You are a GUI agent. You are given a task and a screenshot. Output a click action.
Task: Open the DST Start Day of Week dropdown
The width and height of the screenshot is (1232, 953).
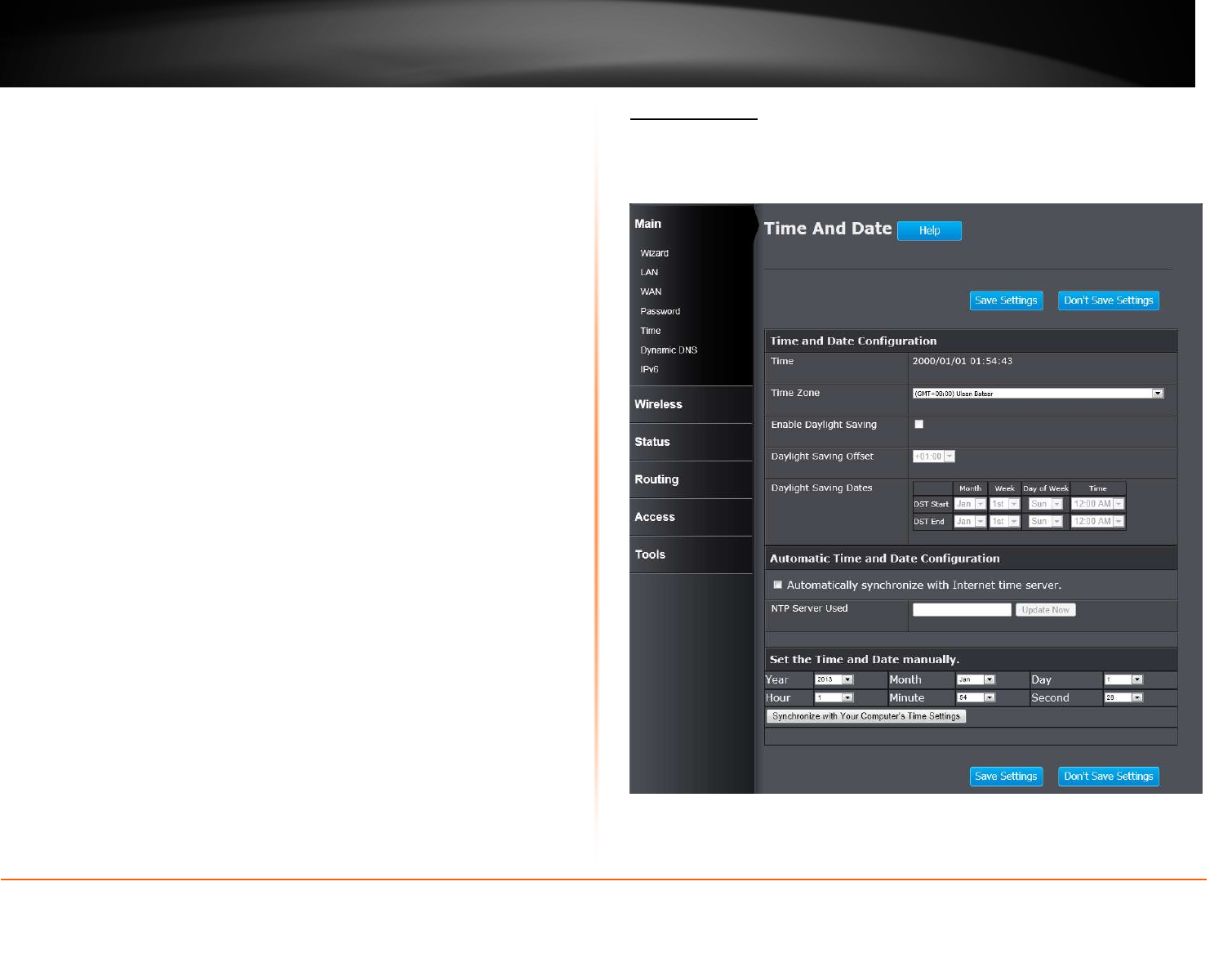pos(1046,505)
